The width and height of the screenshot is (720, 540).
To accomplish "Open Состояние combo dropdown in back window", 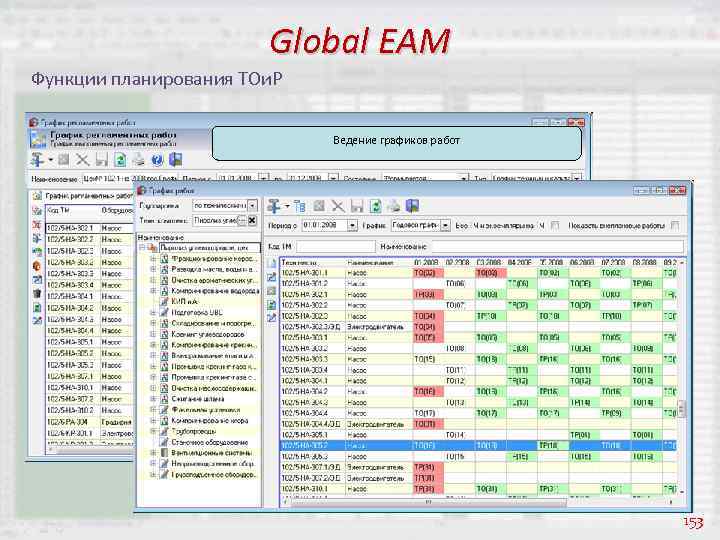I will [x=464, y=178].
